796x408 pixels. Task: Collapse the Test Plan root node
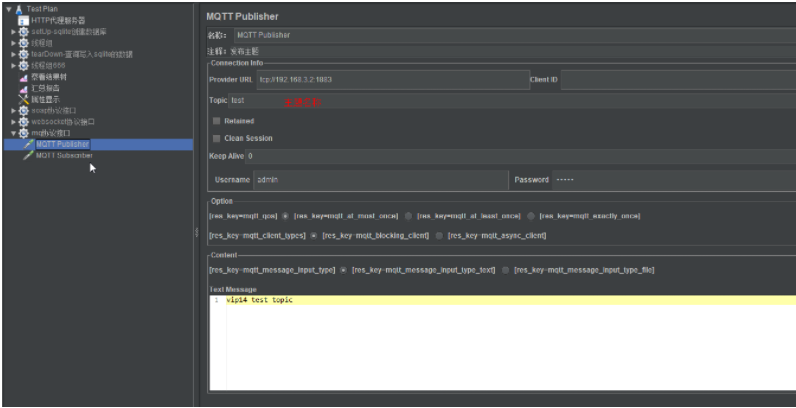9,9
